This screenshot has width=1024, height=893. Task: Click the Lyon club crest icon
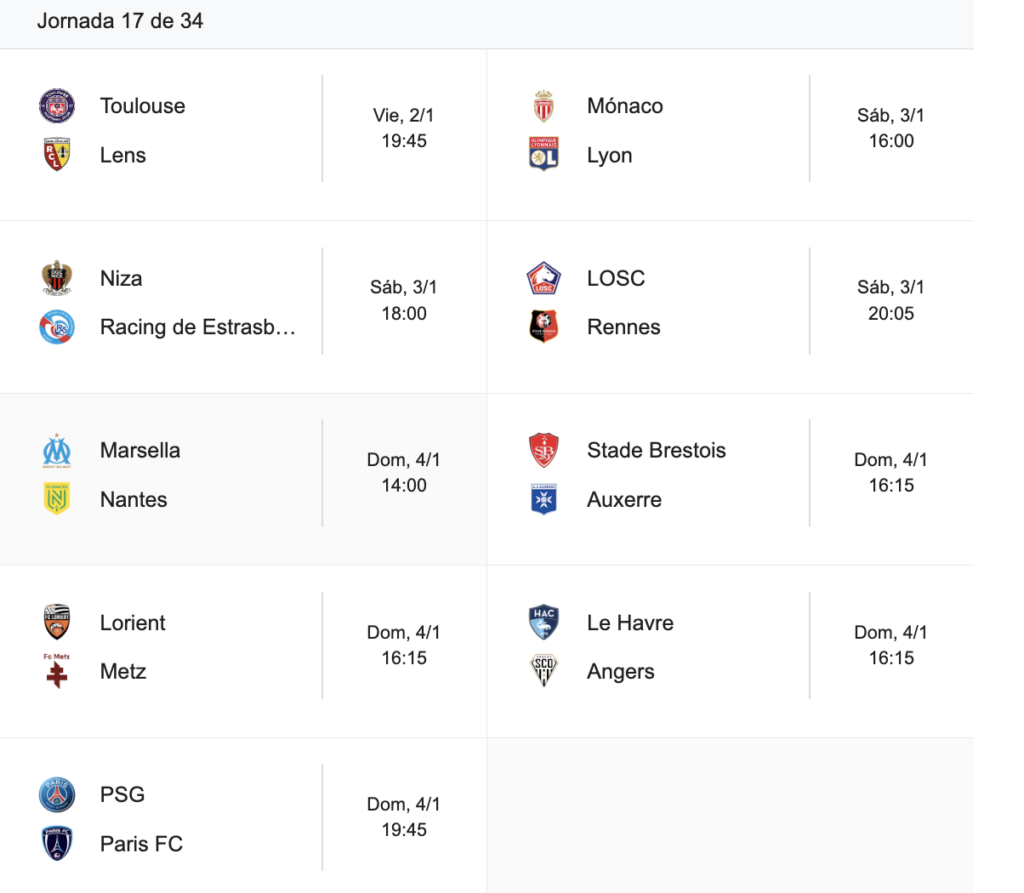point(544,155)
